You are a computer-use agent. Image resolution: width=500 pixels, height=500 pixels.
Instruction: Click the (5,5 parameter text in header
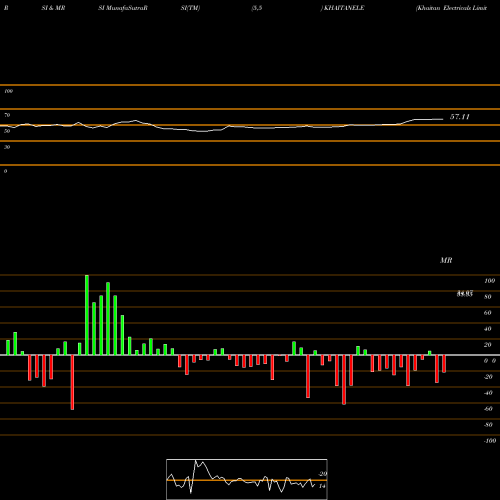coord(257,8)
